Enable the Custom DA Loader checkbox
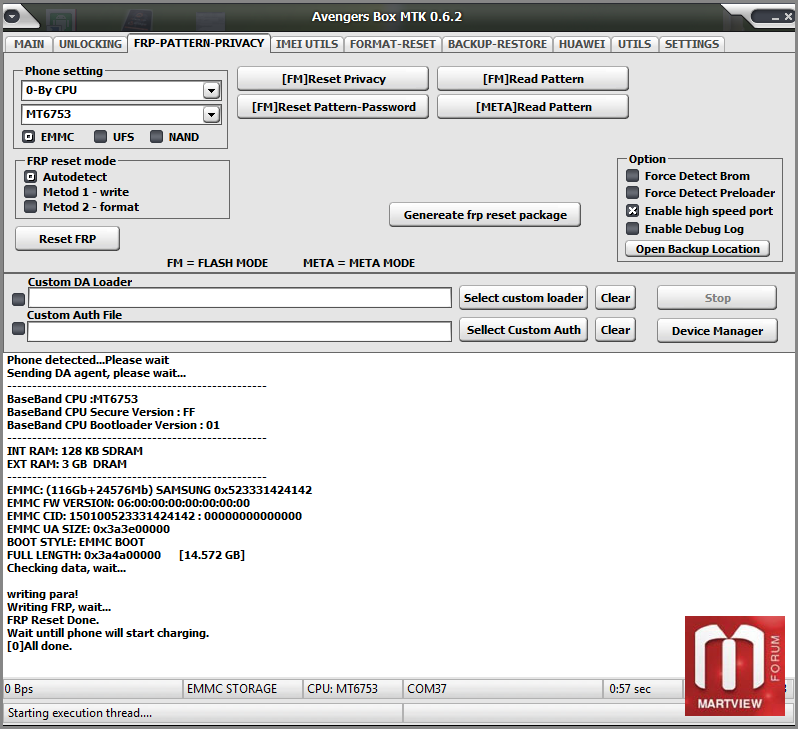 point(18,299)
